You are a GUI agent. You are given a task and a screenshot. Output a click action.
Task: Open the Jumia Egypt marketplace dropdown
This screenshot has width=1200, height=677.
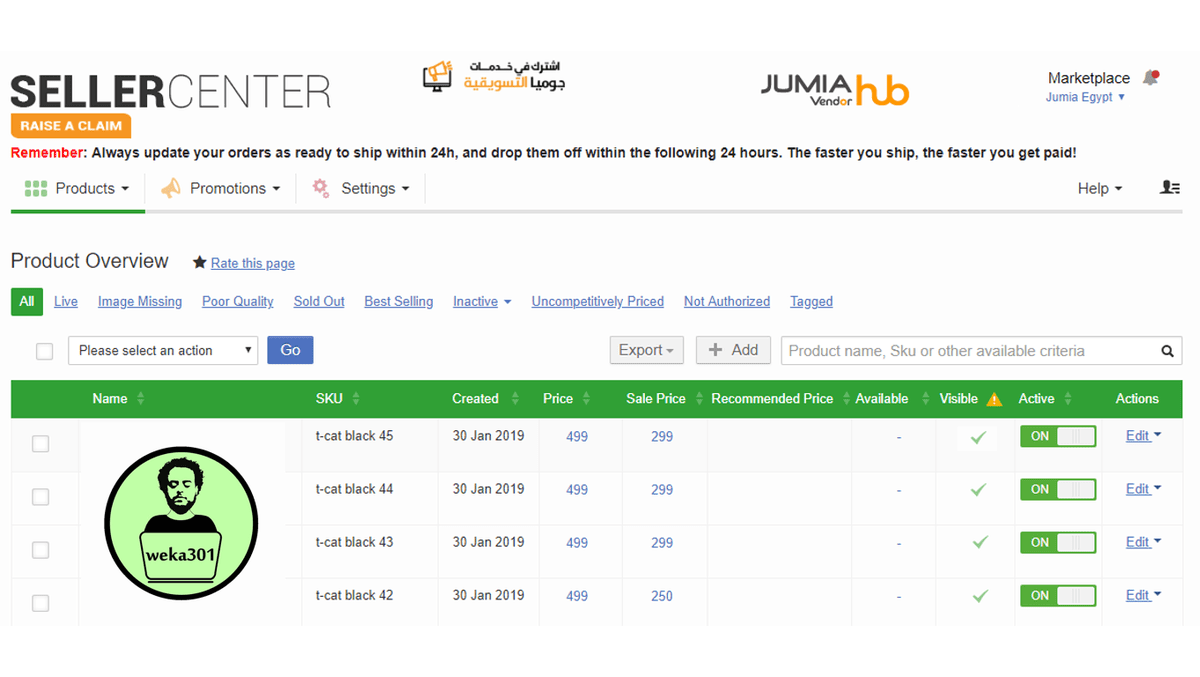click(1086, 97)
